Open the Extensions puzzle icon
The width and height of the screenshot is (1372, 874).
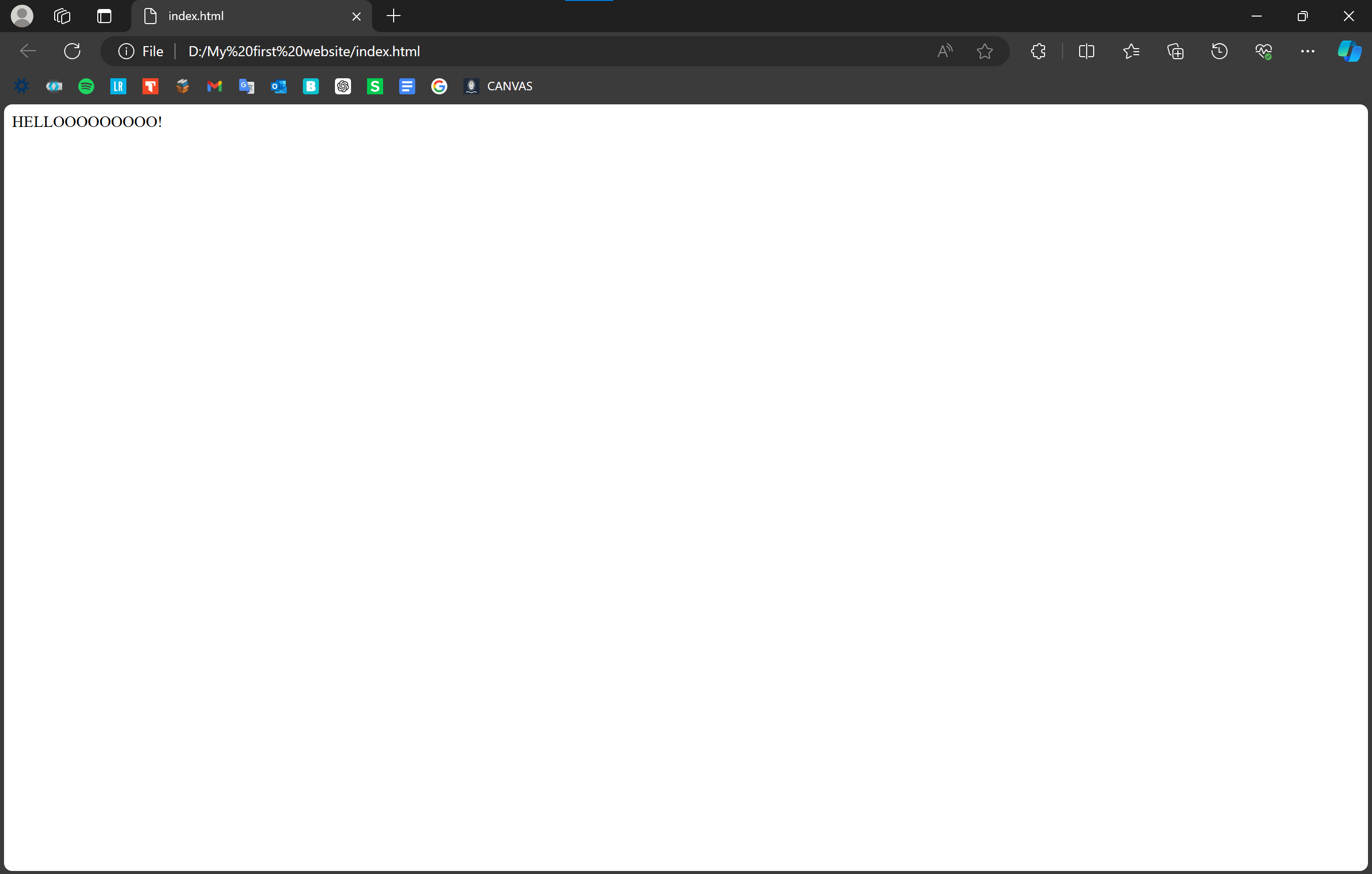point(1038,51)
